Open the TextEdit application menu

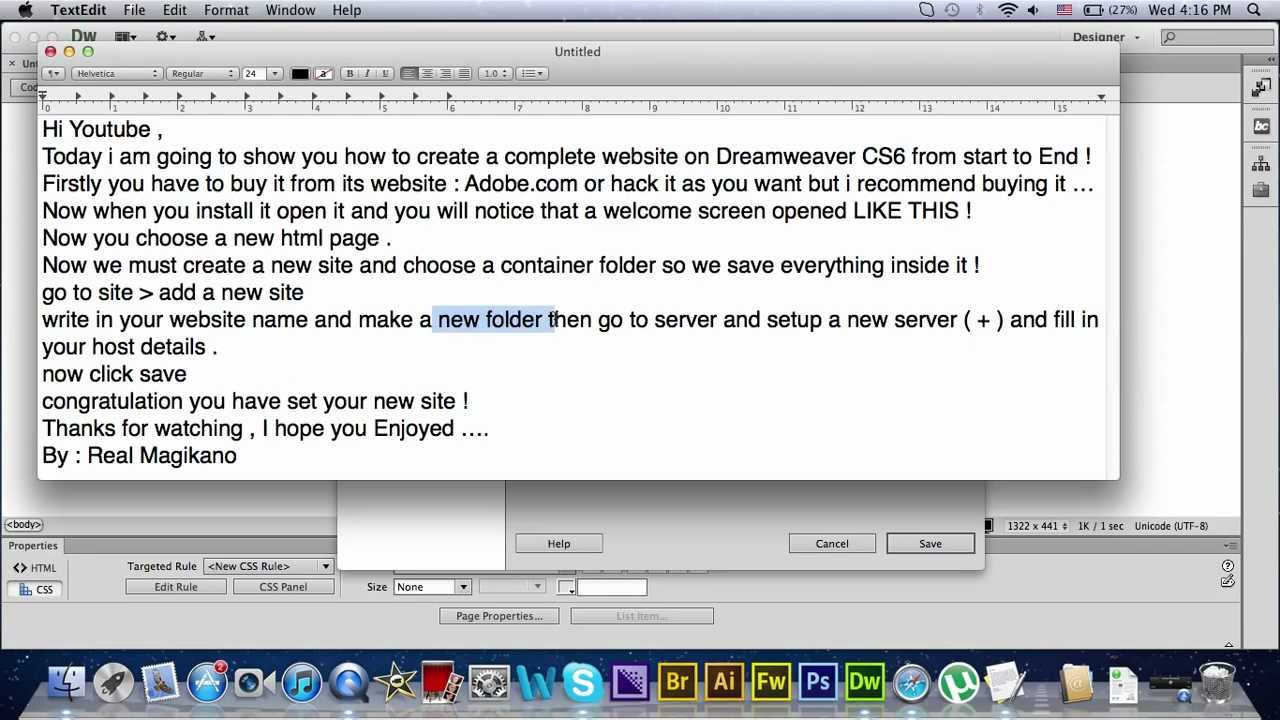78,10
